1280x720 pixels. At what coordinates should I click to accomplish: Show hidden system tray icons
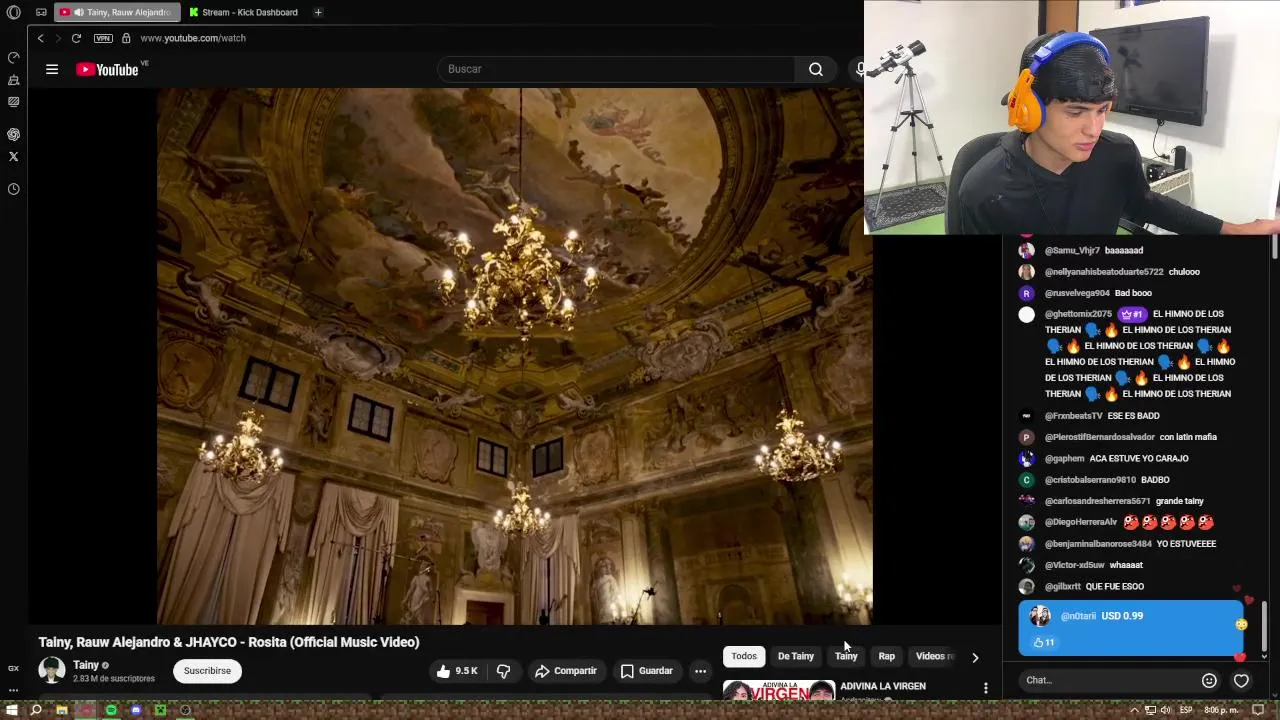(x=1134, y=710)
